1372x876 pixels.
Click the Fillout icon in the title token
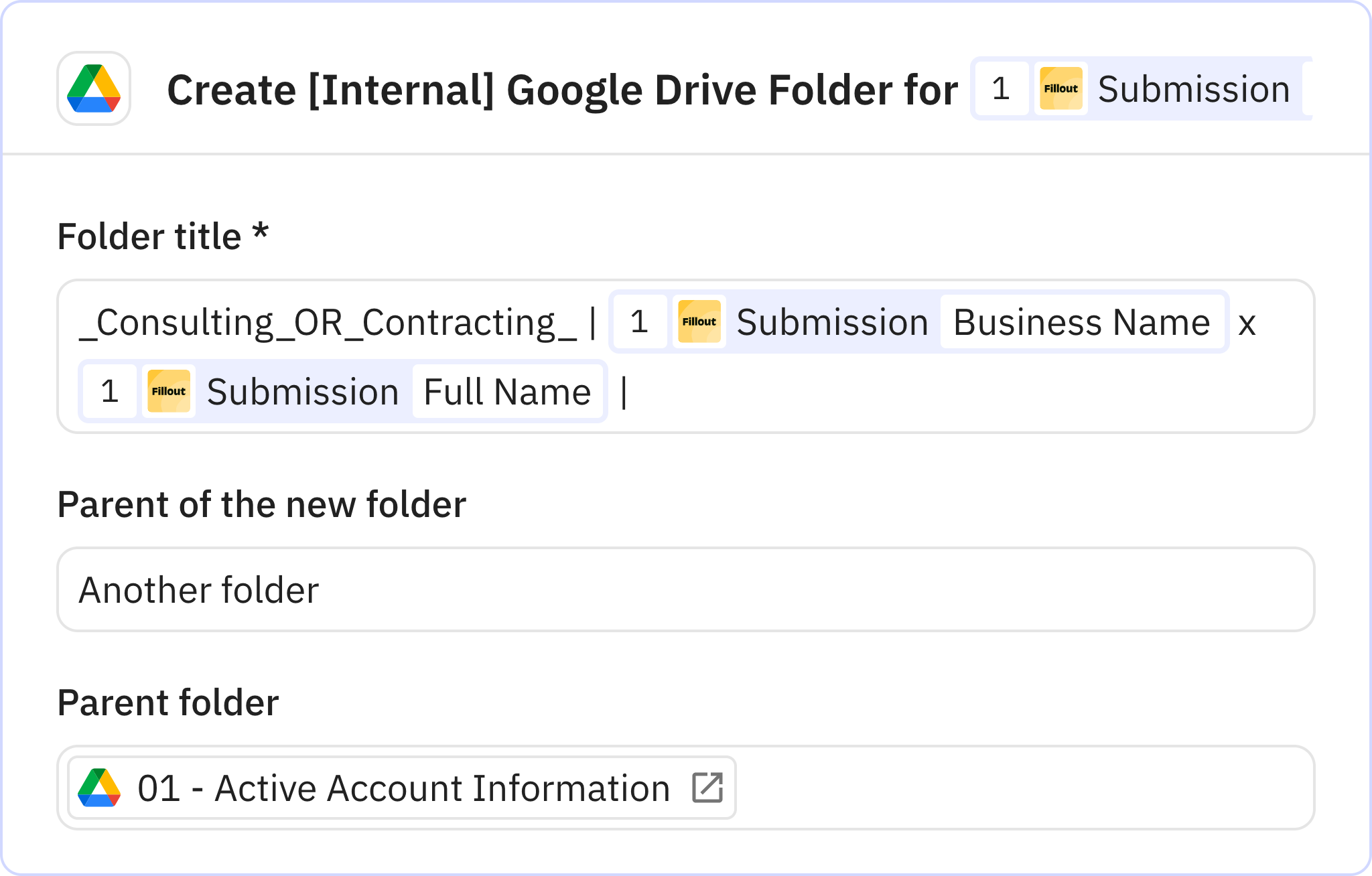coord(1060,88)
